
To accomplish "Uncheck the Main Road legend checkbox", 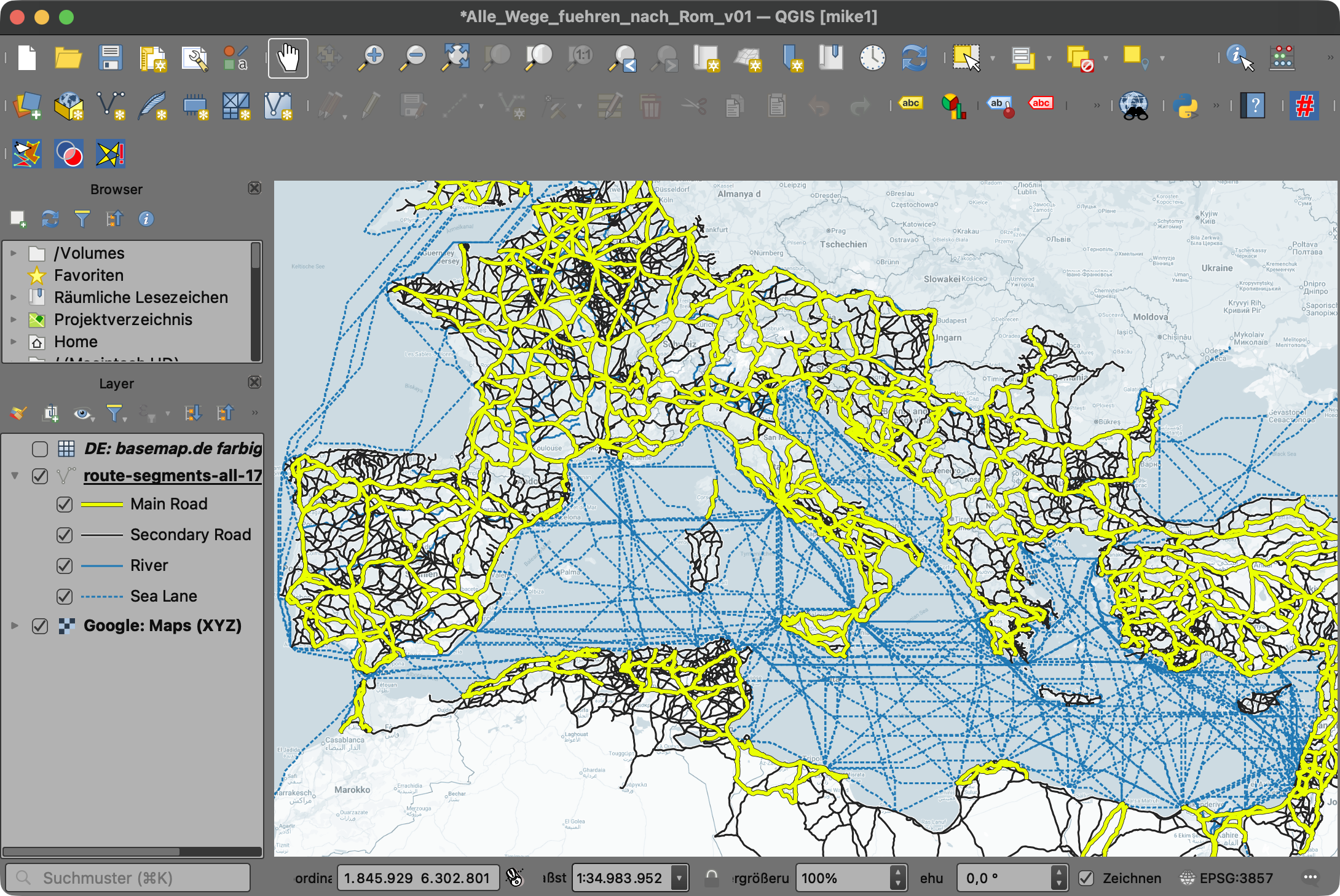I will [65, 505].
